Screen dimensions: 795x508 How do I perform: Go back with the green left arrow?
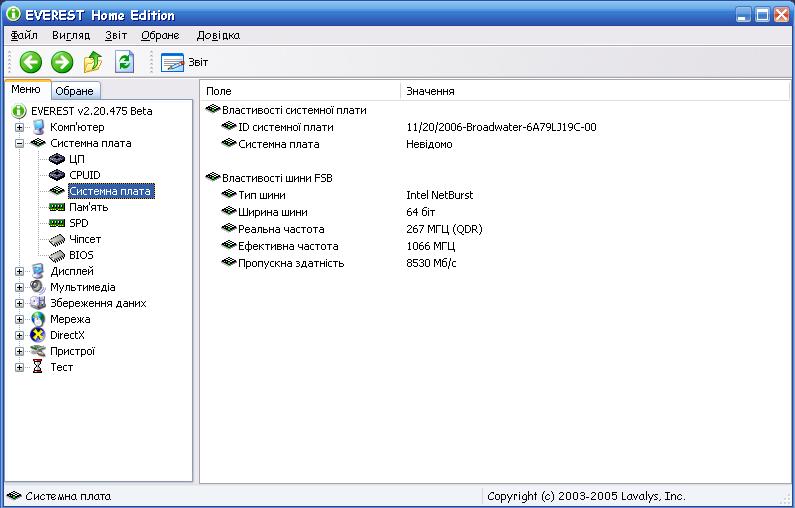click(30, 62)
